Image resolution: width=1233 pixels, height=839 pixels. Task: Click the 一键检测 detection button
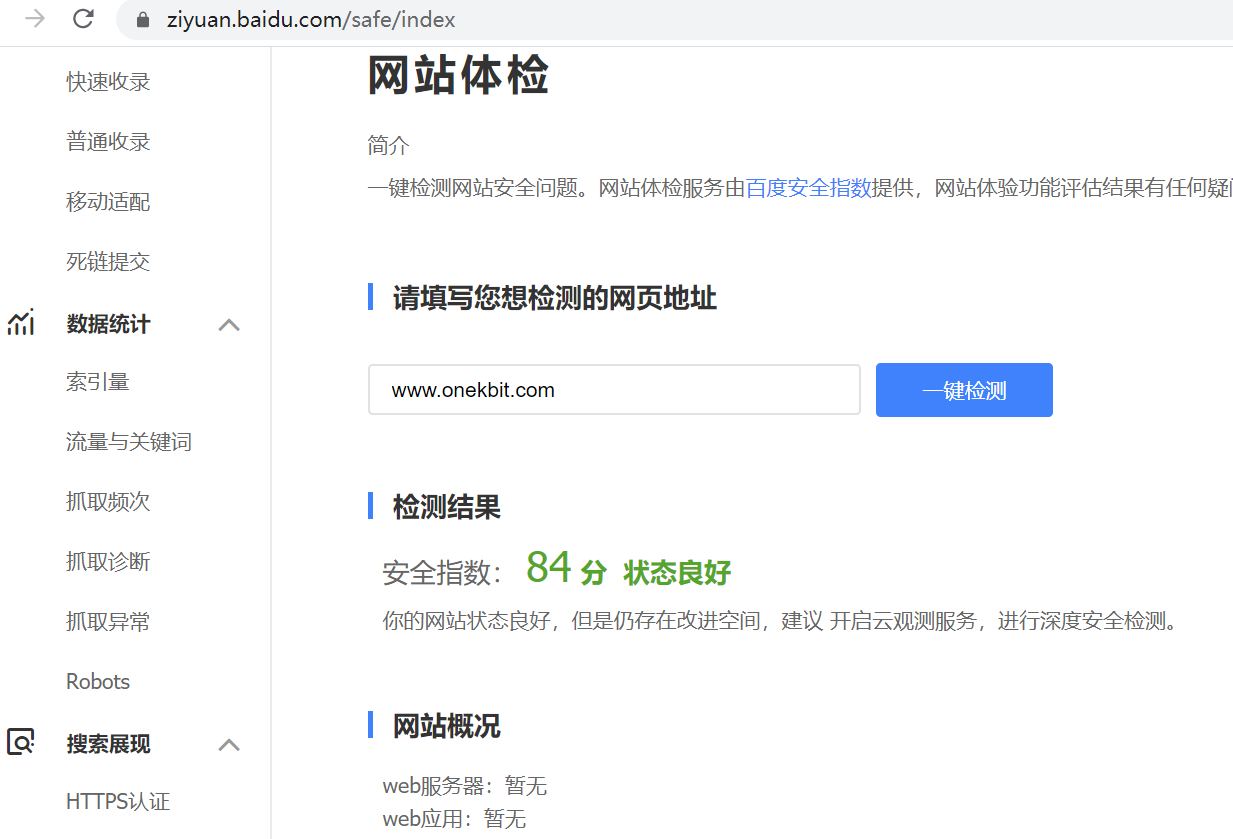coord(963,390)
